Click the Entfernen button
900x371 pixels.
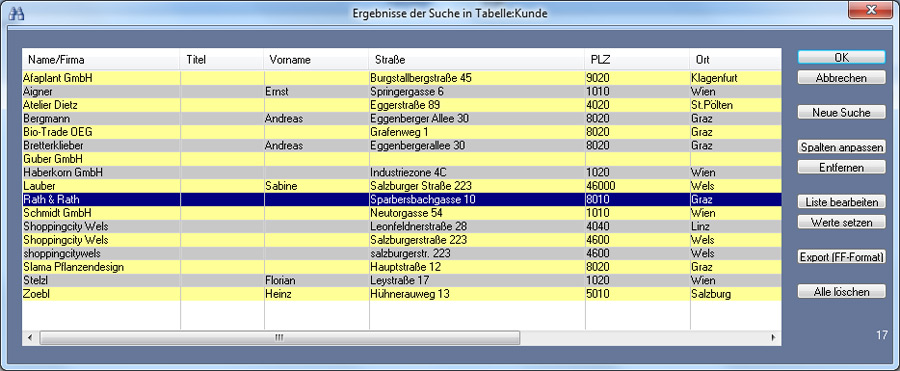tap(841, 167)
